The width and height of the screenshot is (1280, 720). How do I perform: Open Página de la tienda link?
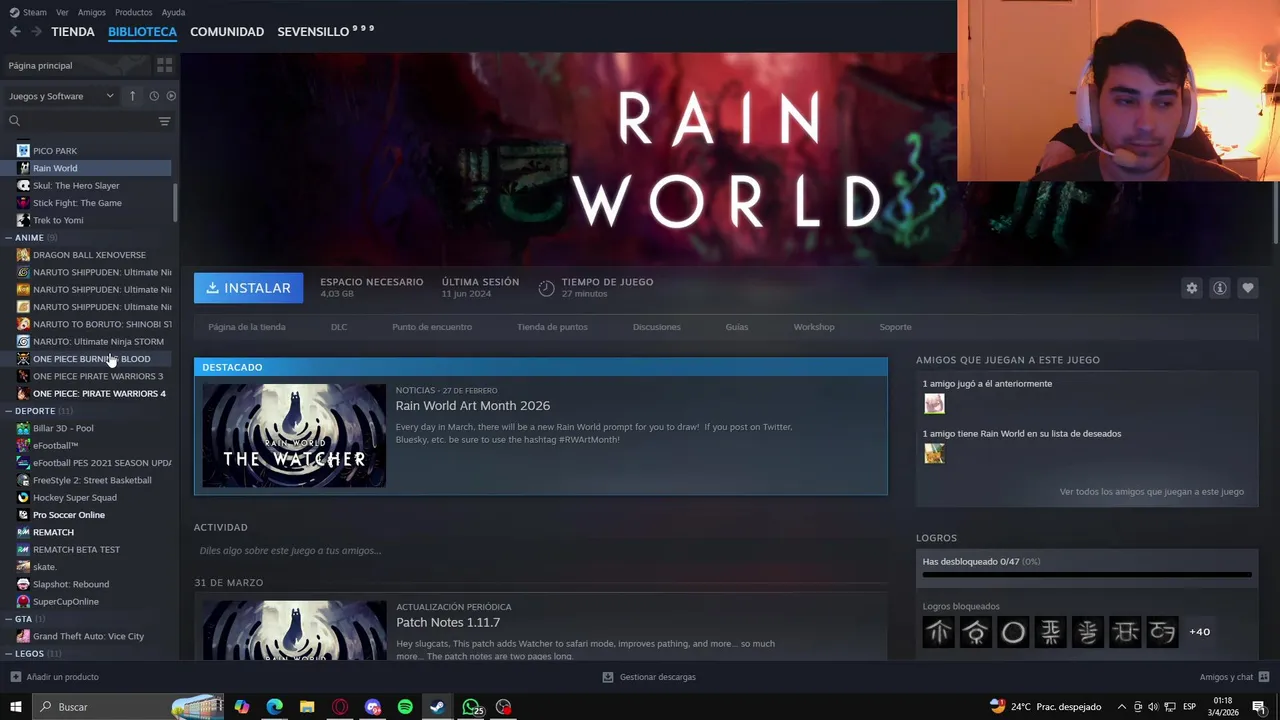tap(247, 327)
